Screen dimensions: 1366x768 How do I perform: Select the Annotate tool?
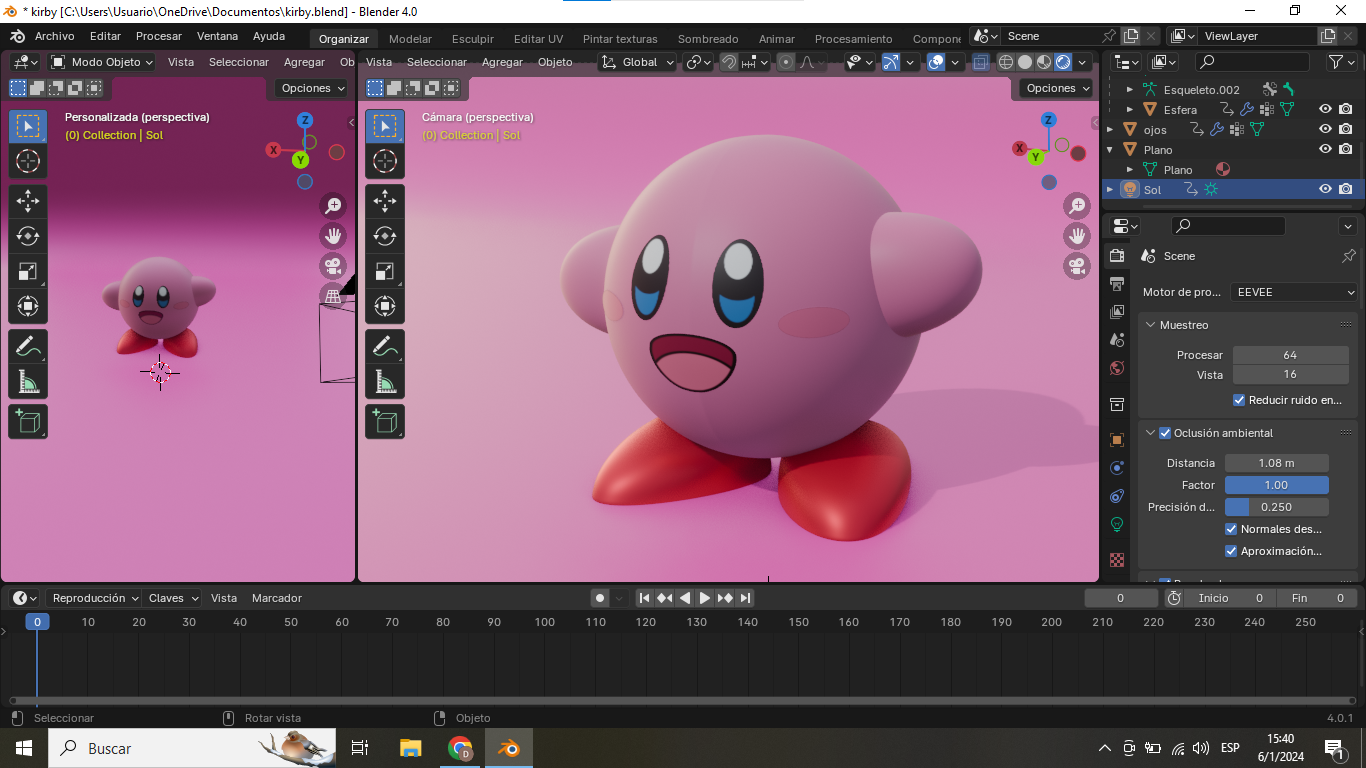(28, 346)
